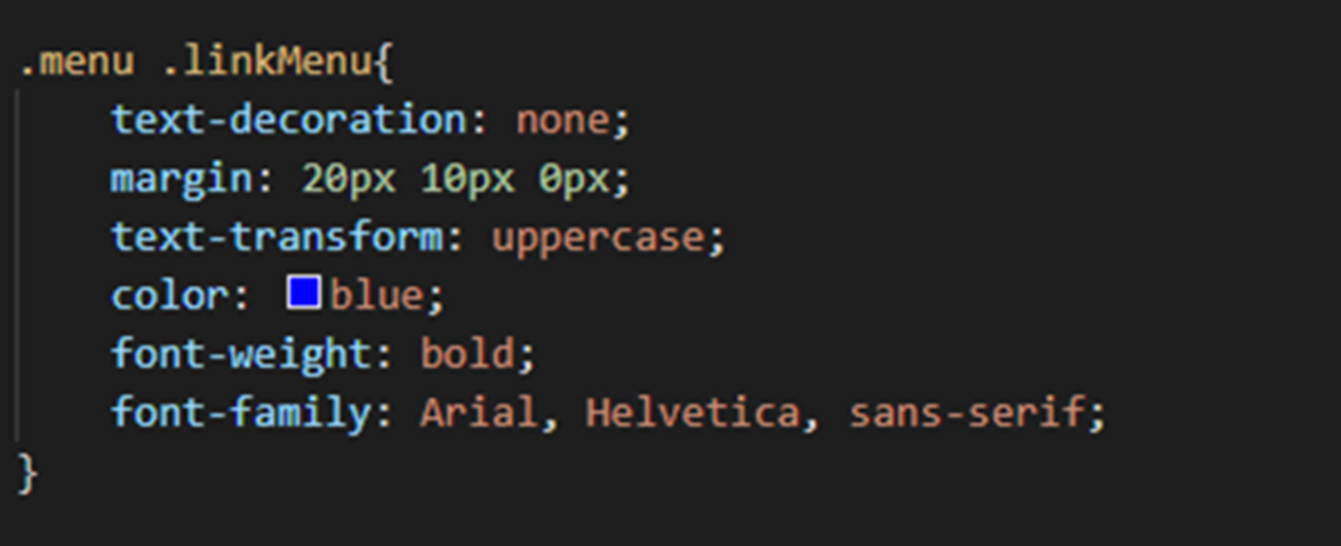Place cursor on uppercase value
This screenshot has width=1341, height=546.
point(598,238)
